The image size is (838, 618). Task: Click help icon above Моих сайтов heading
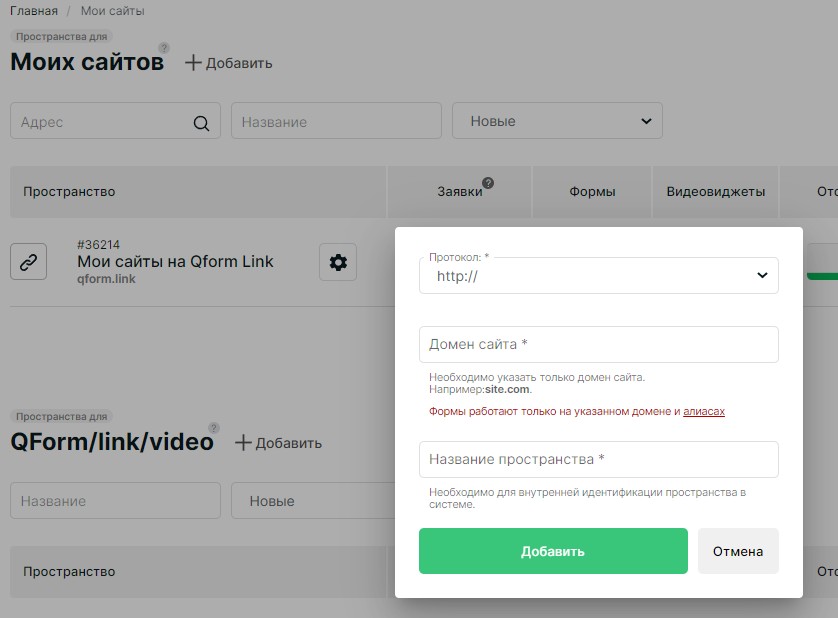pyautogui.click(x=164, y=48)
